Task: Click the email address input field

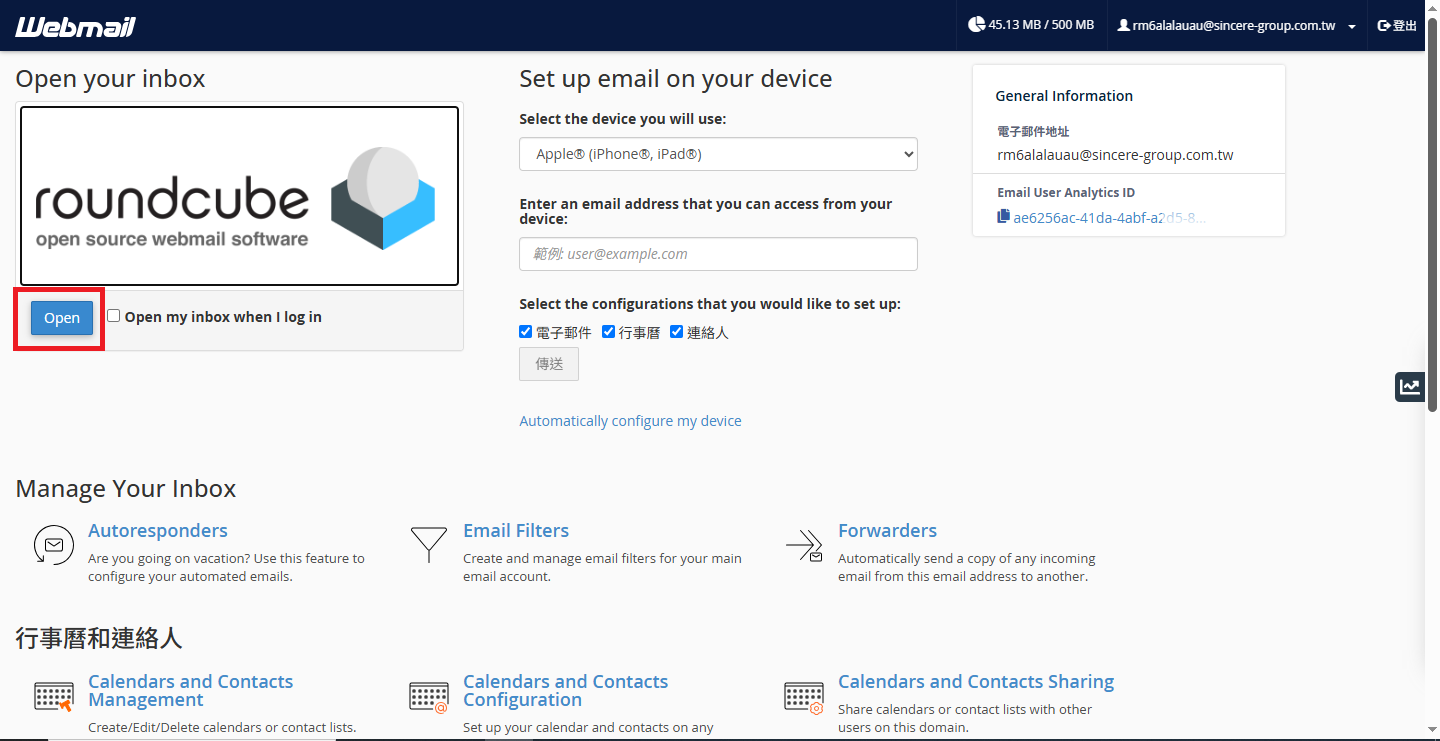Action: (718, 254)
